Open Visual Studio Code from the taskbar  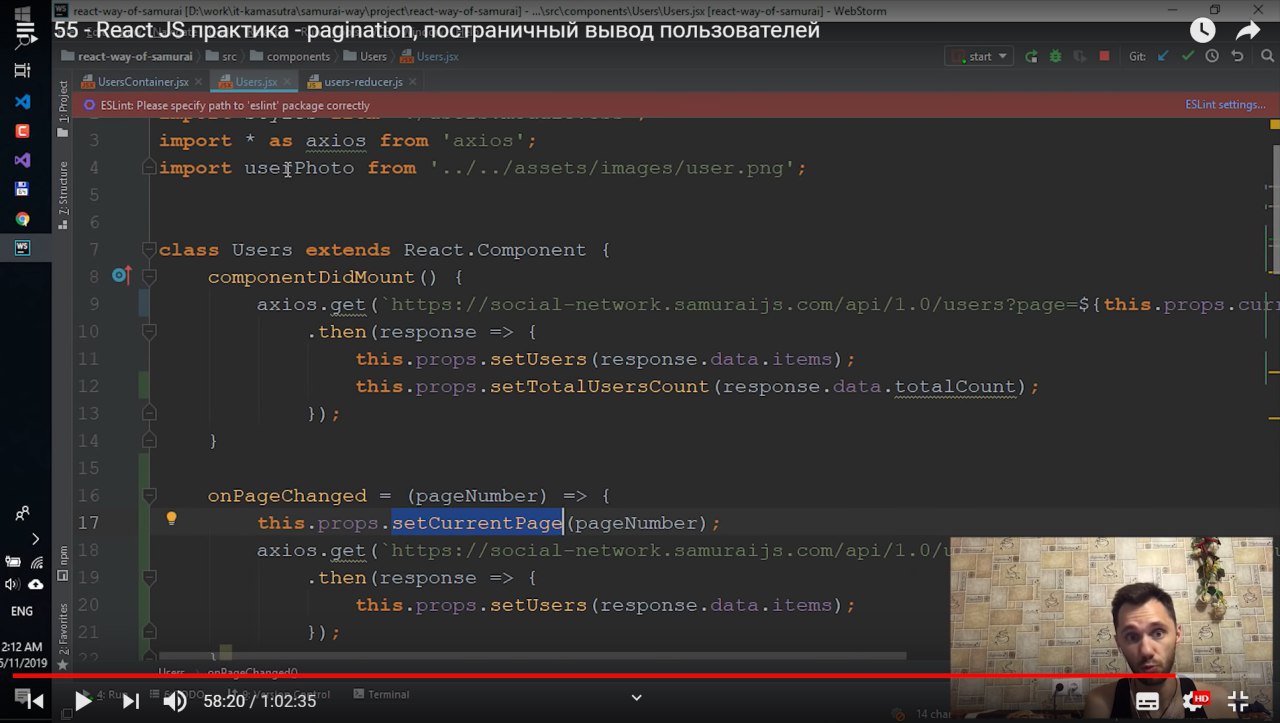click(x=22, y=101)
